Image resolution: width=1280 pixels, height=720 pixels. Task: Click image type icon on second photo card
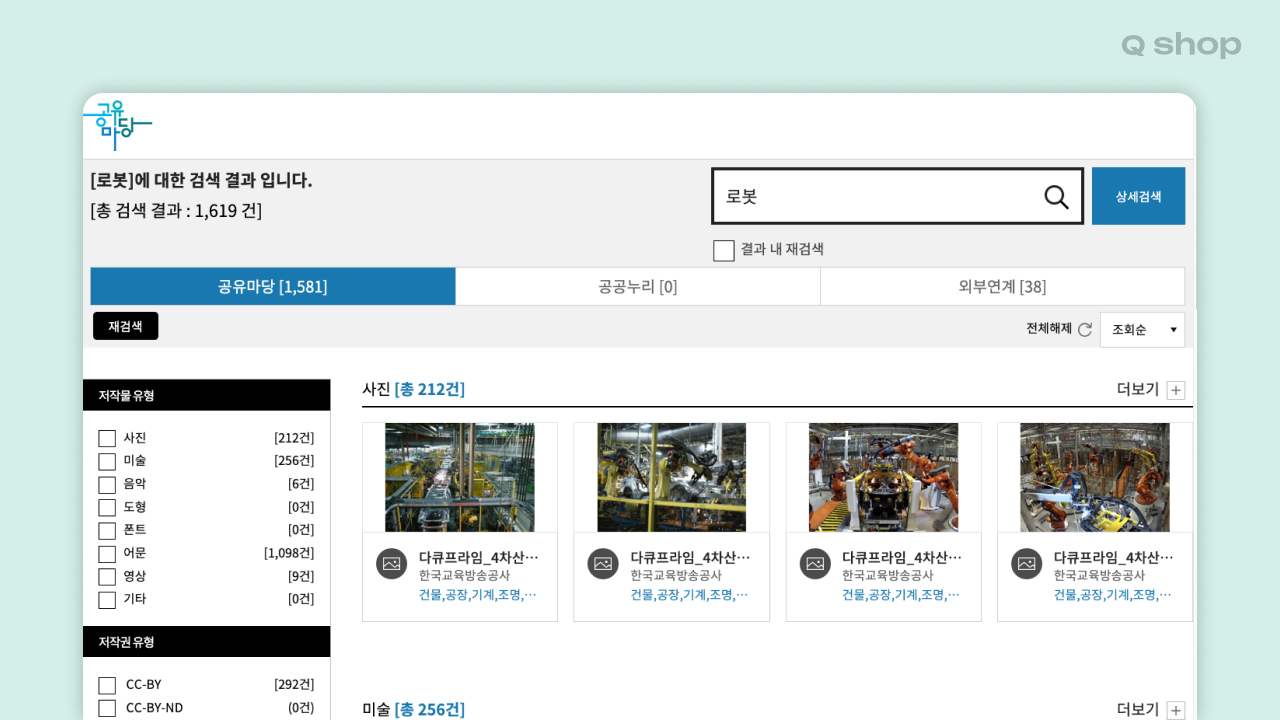click(x=603, y=563)
